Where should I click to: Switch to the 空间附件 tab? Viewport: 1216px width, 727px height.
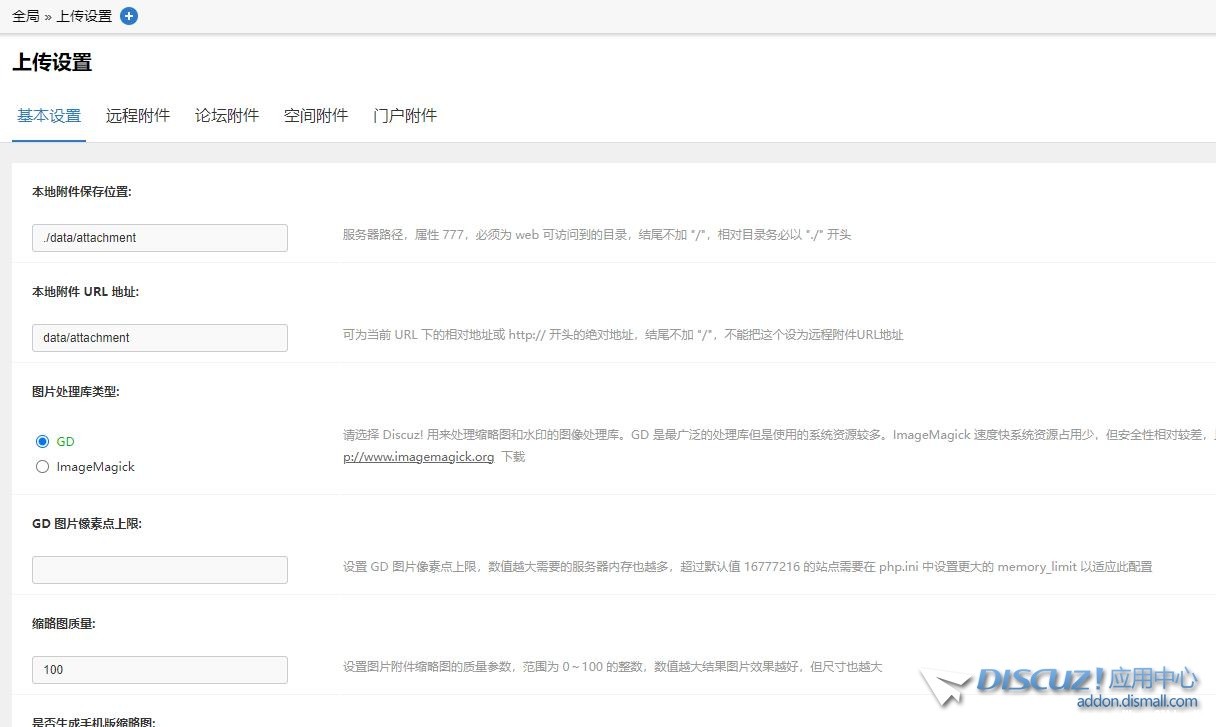coord(316,116)
